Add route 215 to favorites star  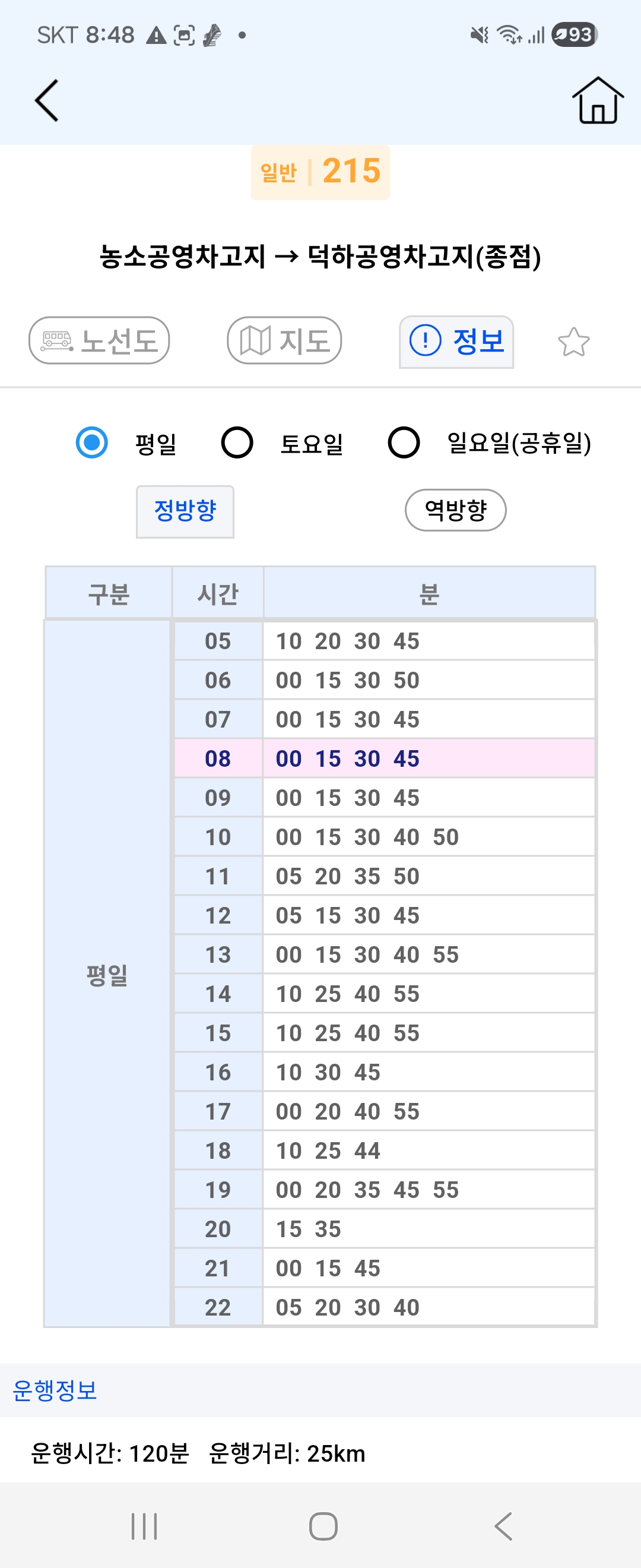[x=573, y=342]
